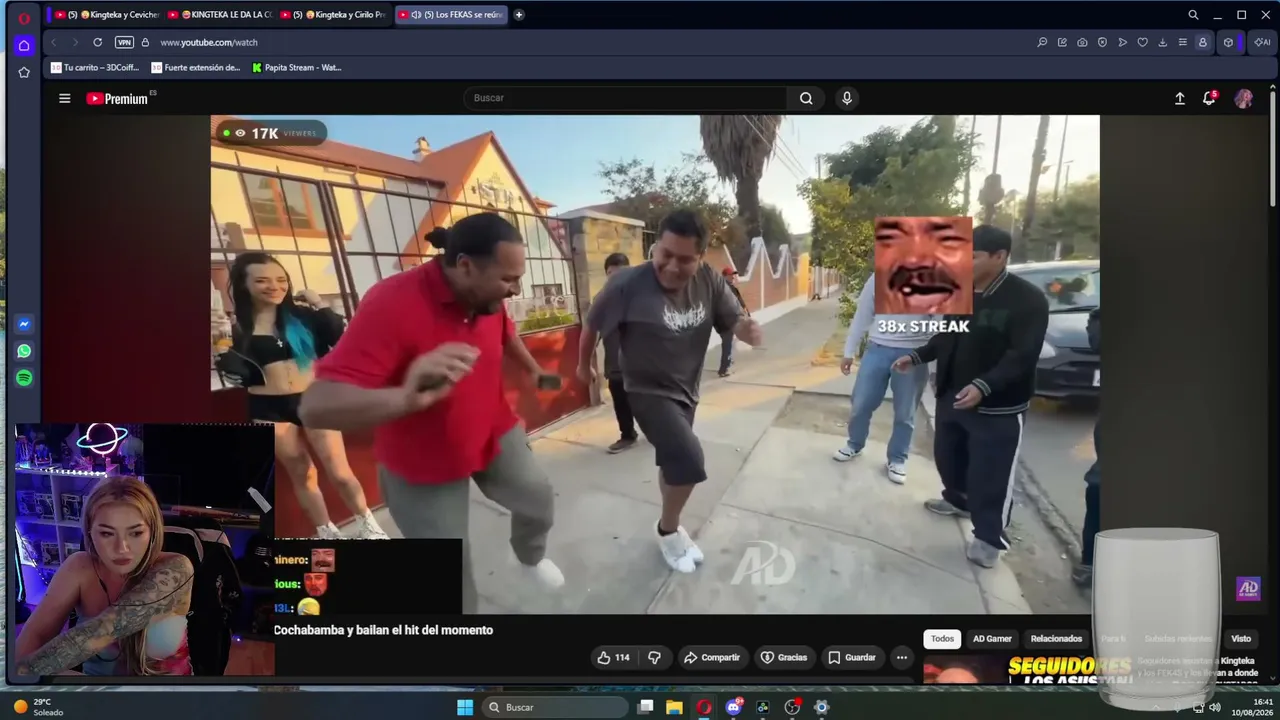The height and width of the screenshot is (720, 1280).
Task: Select the AD Gamer filter chip
Action: click(x=992, y=638)
